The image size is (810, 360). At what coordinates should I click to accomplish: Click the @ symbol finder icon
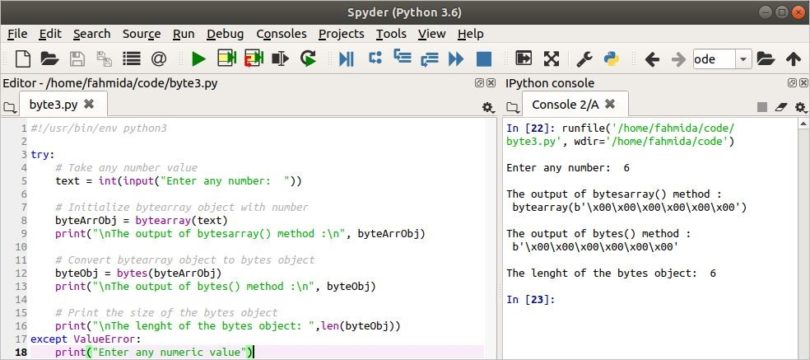click(x=159, y=59)
